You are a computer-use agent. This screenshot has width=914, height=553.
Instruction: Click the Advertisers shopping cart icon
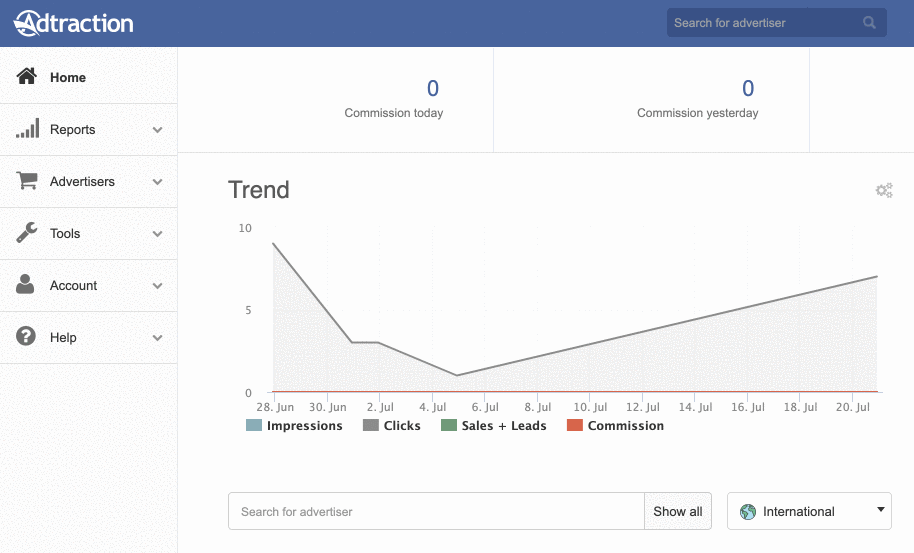pos(27,181)
